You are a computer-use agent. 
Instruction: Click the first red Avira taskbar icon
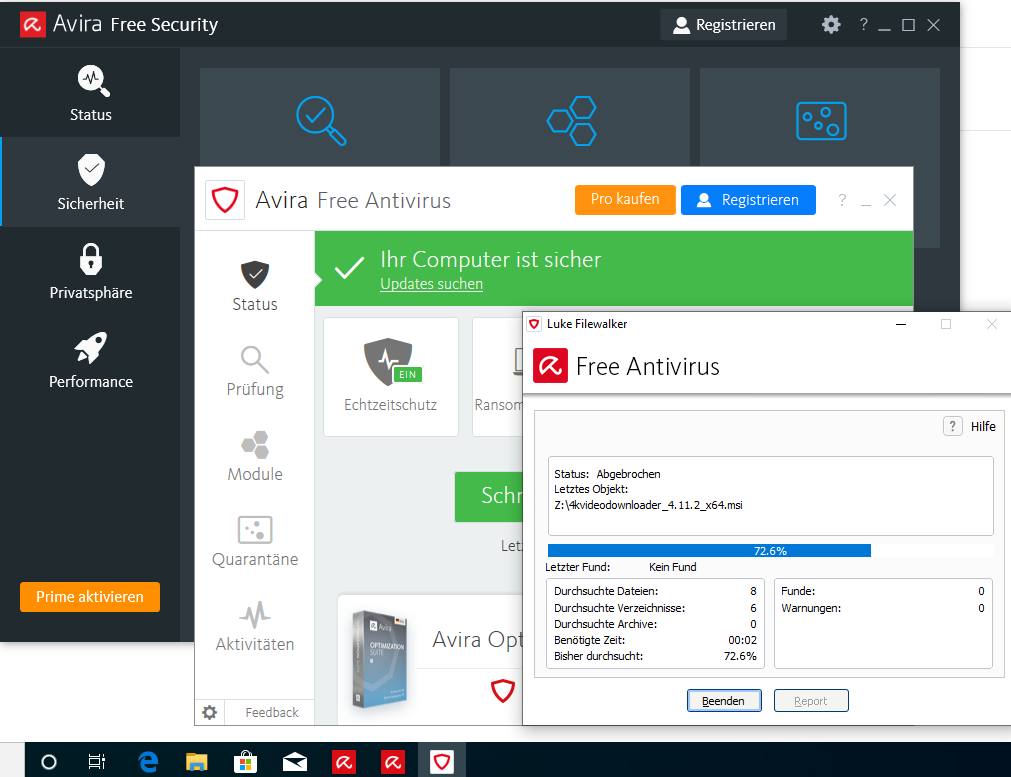[344, 762]
